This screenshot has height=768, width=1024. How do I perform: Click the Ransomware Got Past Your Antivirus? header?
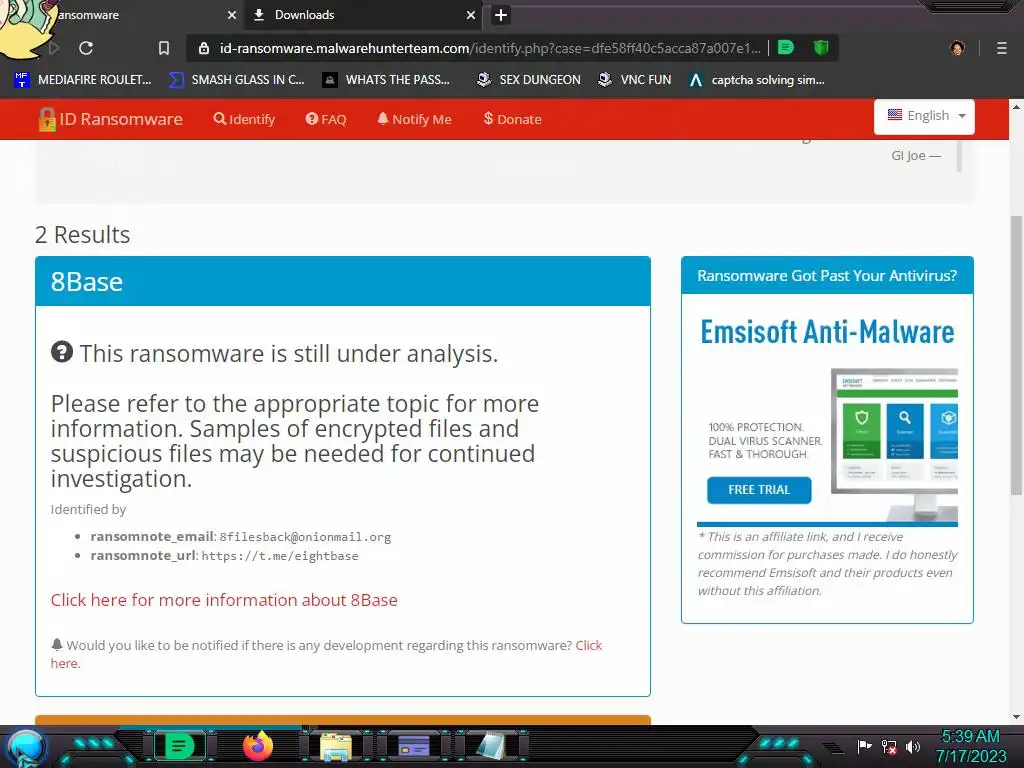(827, 276)
